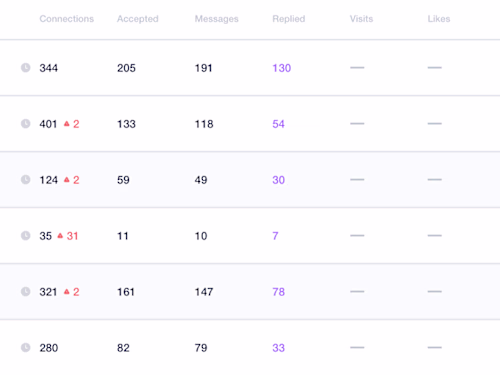
Task: Click the red warning triangle next to 35
Action: [x=60, y=236]
